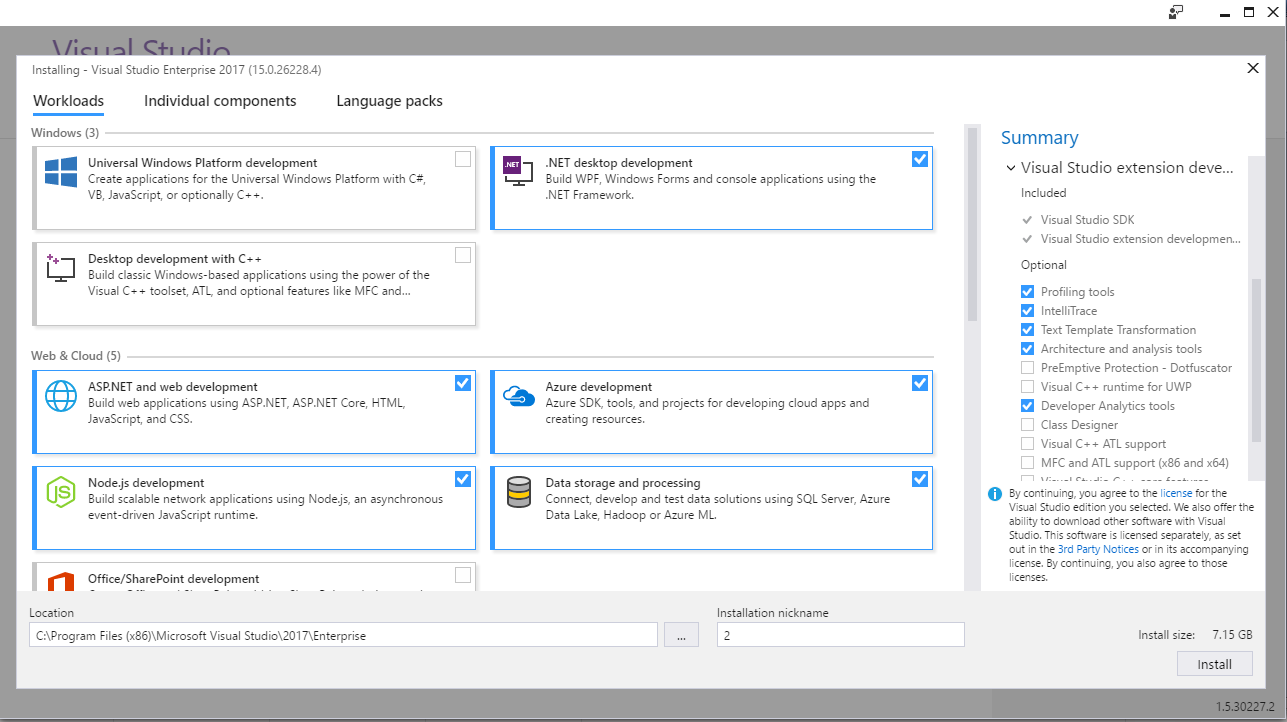Screen dimensions: 1287x722
Task: Go to the Language packs tab
Action: [x=389, y=101]
